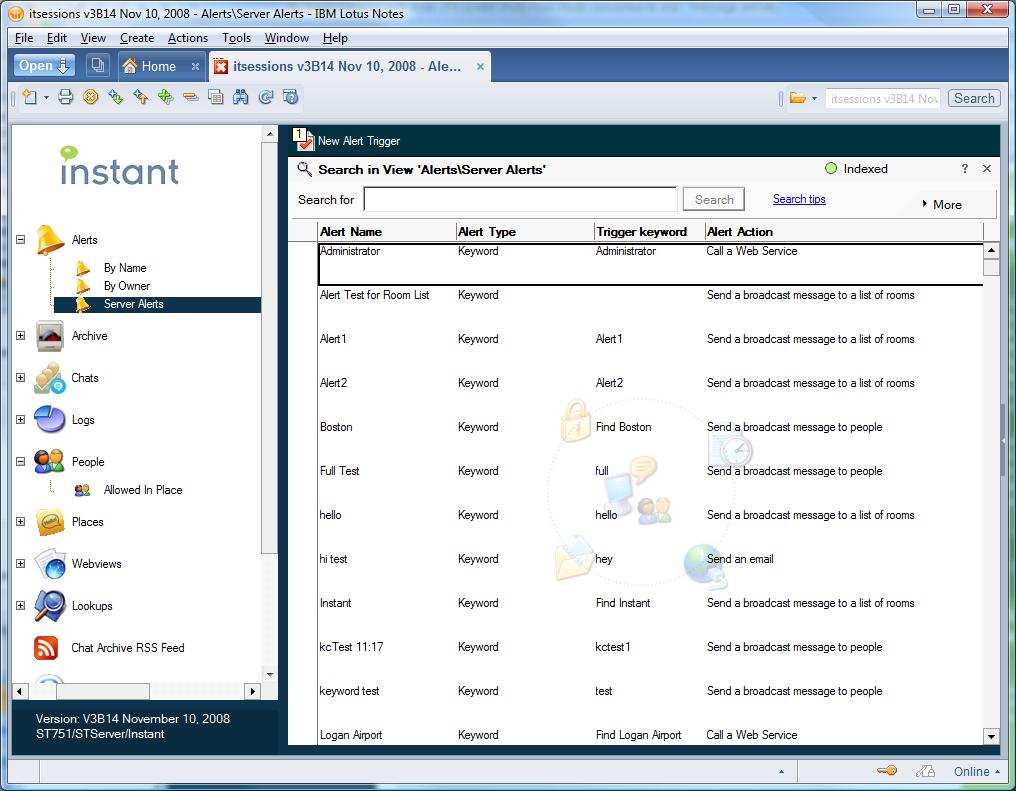Click the thumbnails window switcher icon
1016x791 pixels.
tap(98, 65)
